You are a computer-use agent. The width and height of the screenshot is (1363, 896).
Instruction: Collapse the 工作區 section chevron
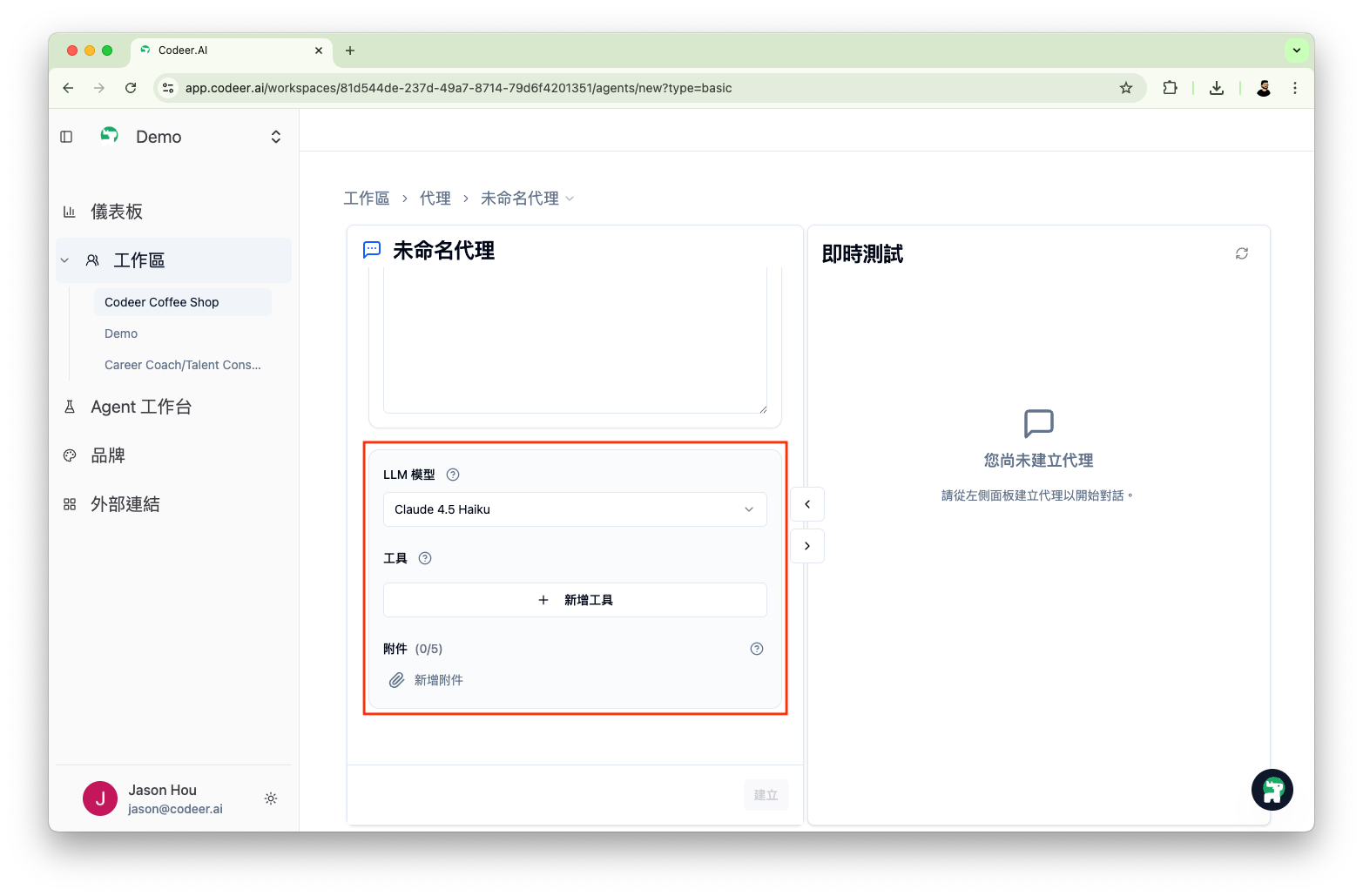point(64,260)
